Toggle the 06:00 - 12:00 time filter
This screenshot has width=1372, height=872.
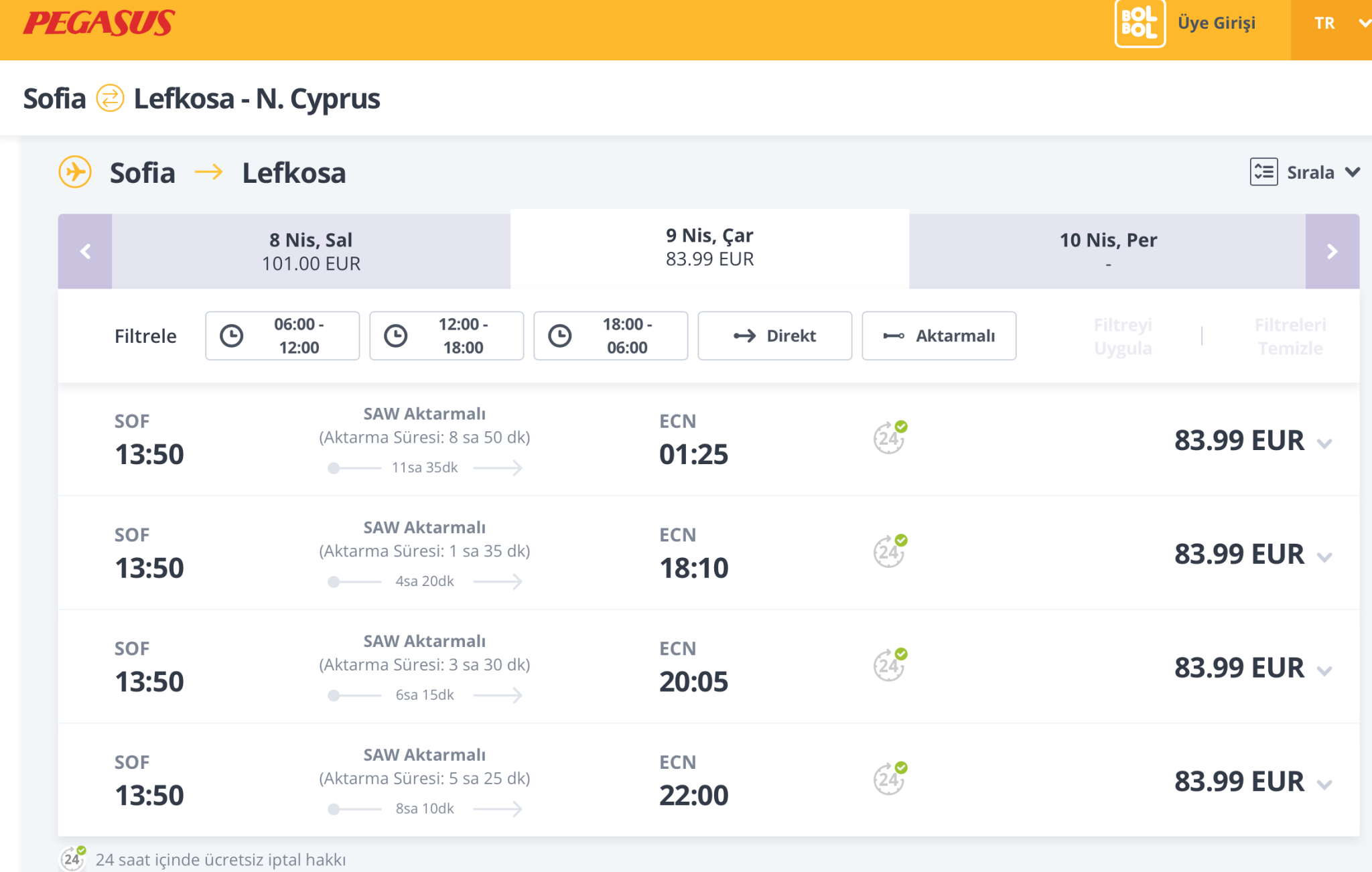(x=282, y=336)
